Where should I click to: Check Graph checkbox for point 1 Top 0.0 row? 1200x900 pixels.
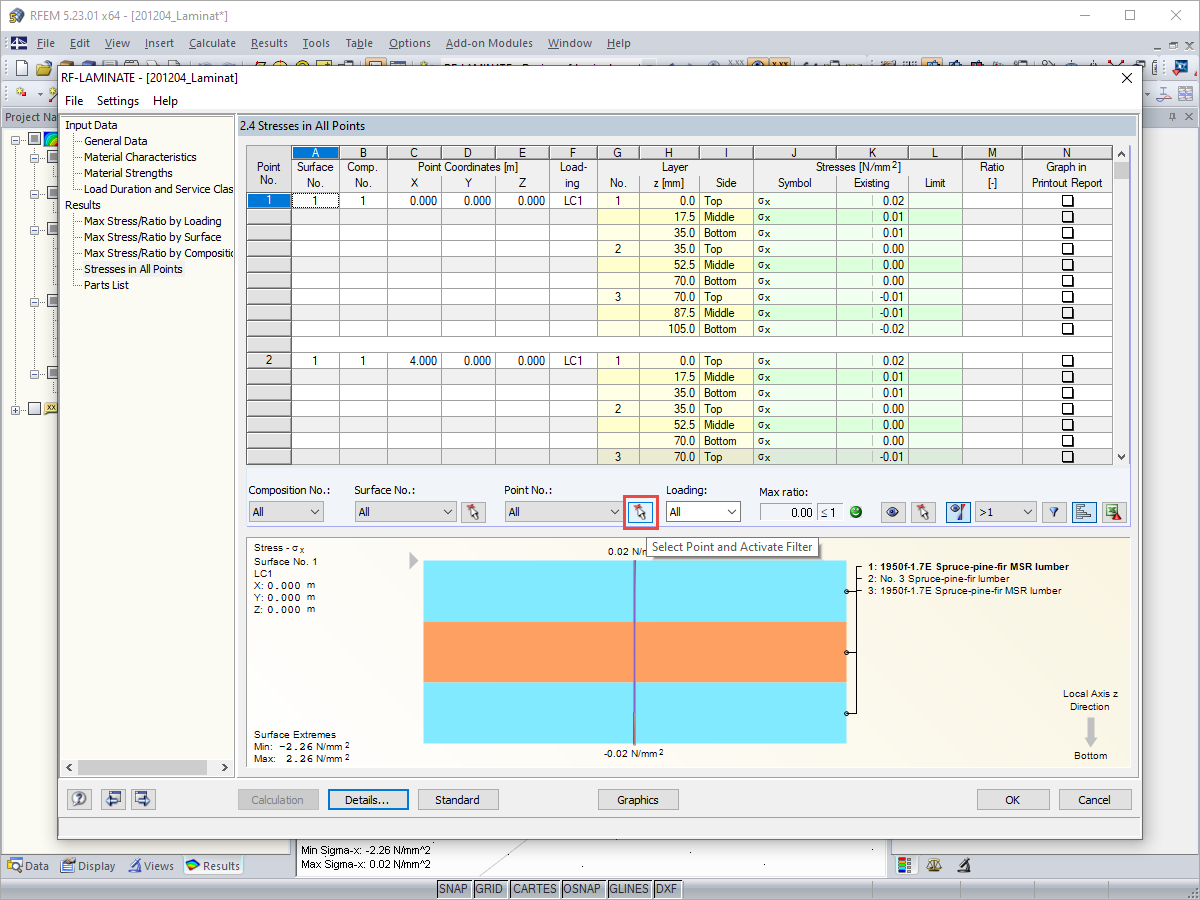pyautogui.click(x=1067, y=201)
